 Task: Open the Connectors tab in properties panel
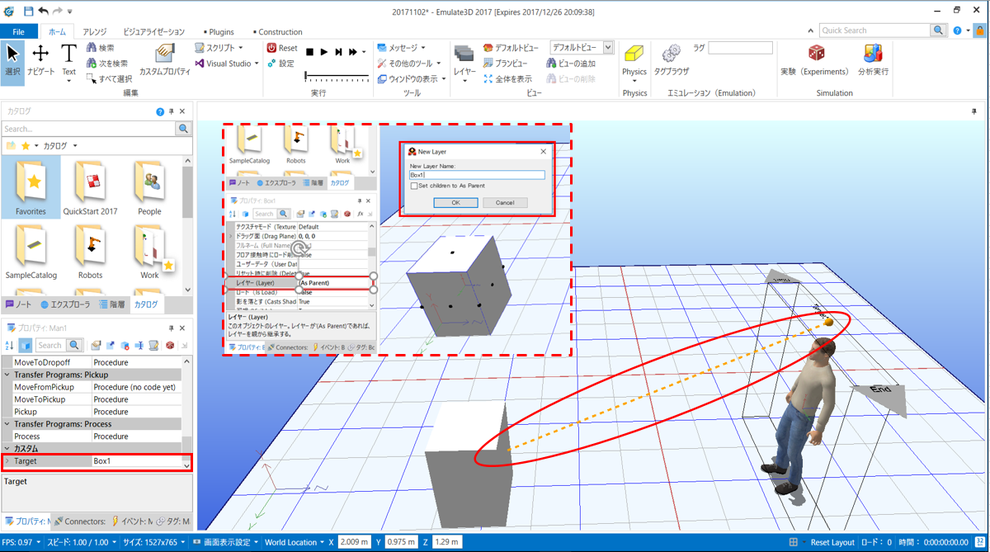click(x=80, y=521)
